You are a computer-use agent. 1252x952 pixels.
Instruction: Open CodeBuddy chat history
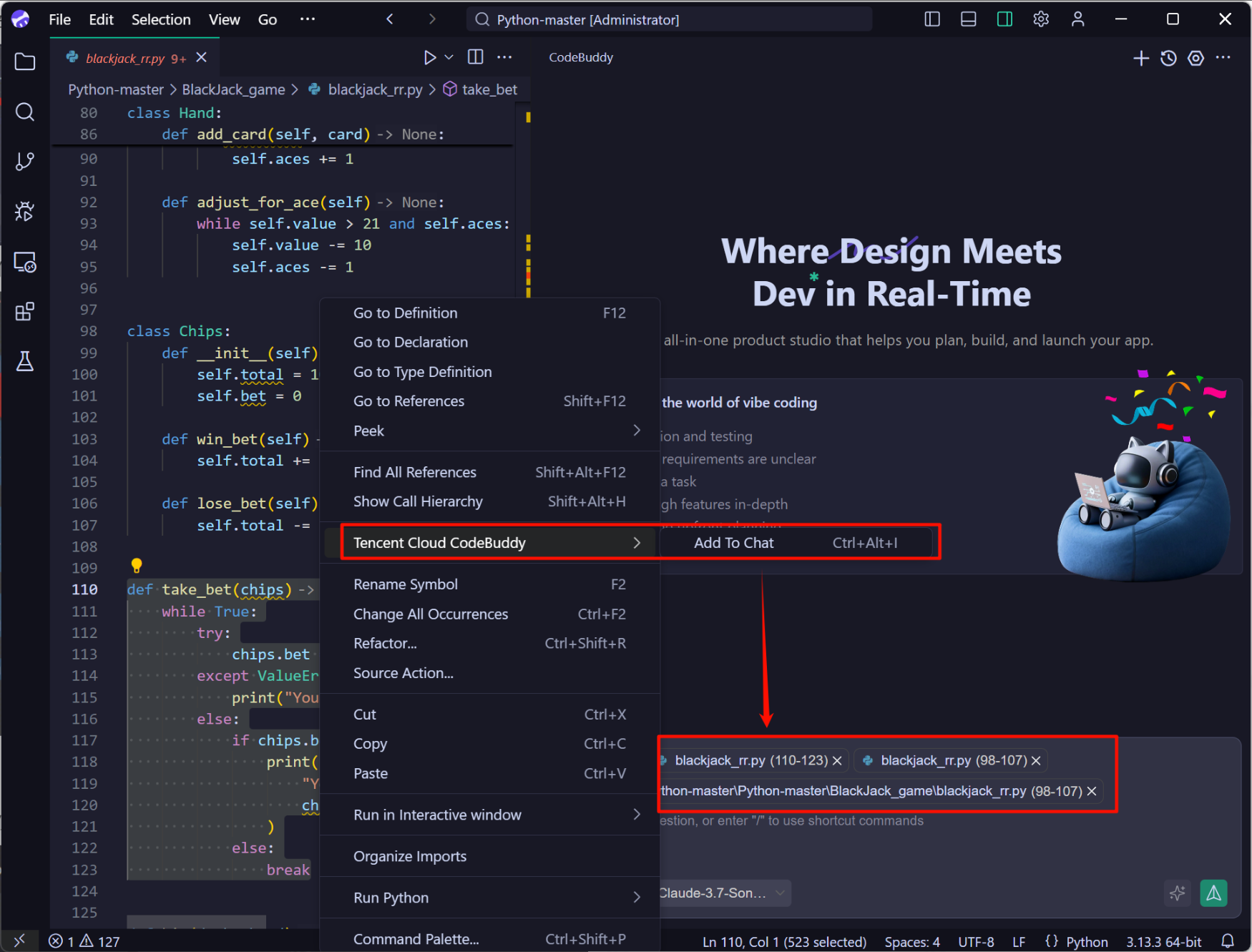(x=1168, y=59)
